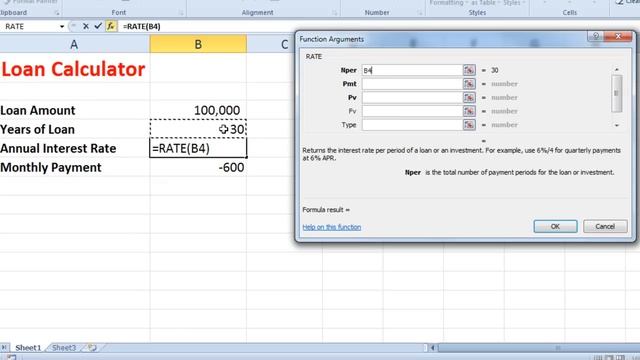This screenshot has height=360, width=640.
Task: Open the Name Box dropdown arrow
Action: click(62, 27)
